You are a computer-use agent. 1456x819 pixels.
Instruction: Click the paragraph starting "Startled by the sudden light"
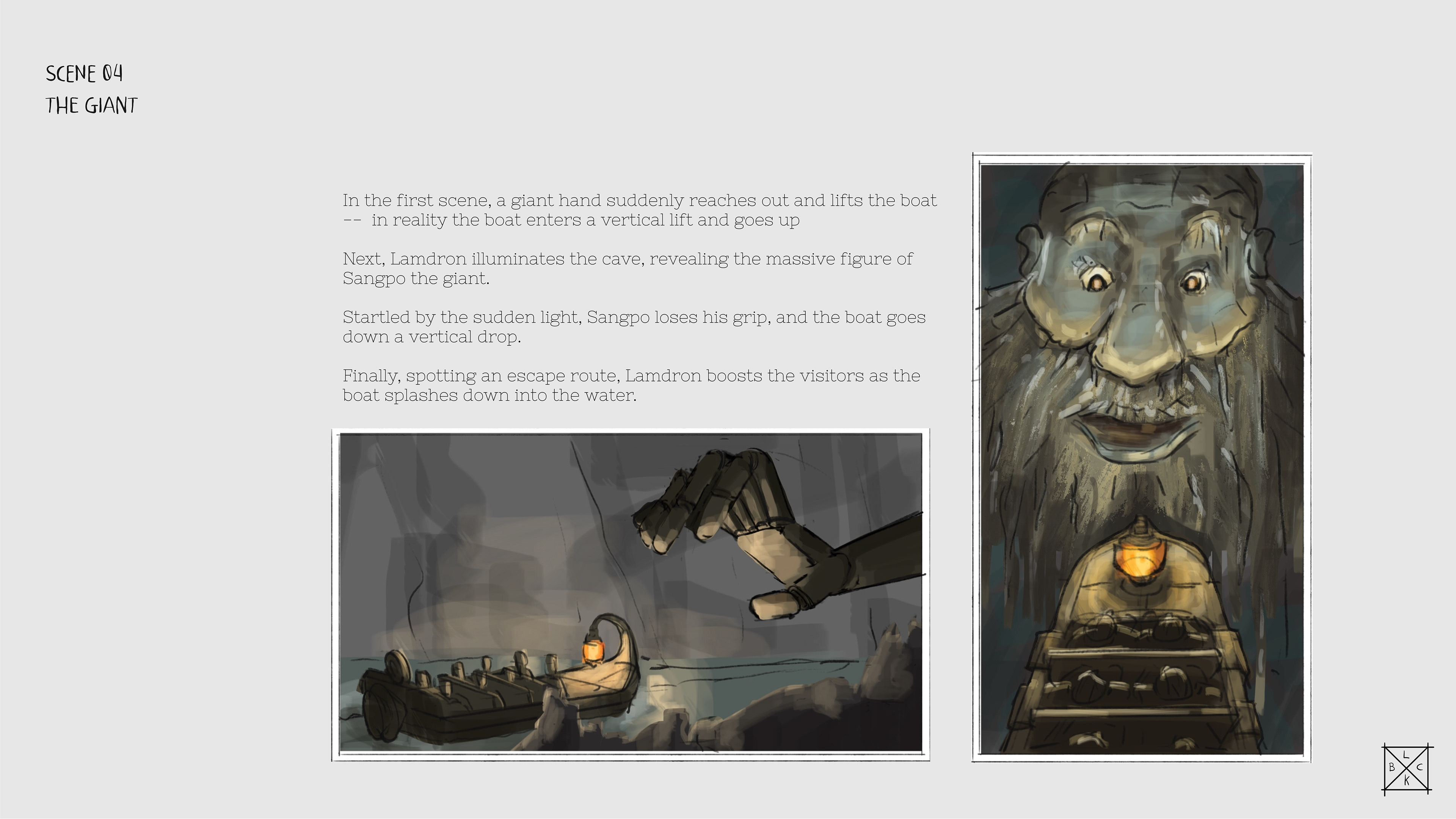tap(634, 327)
